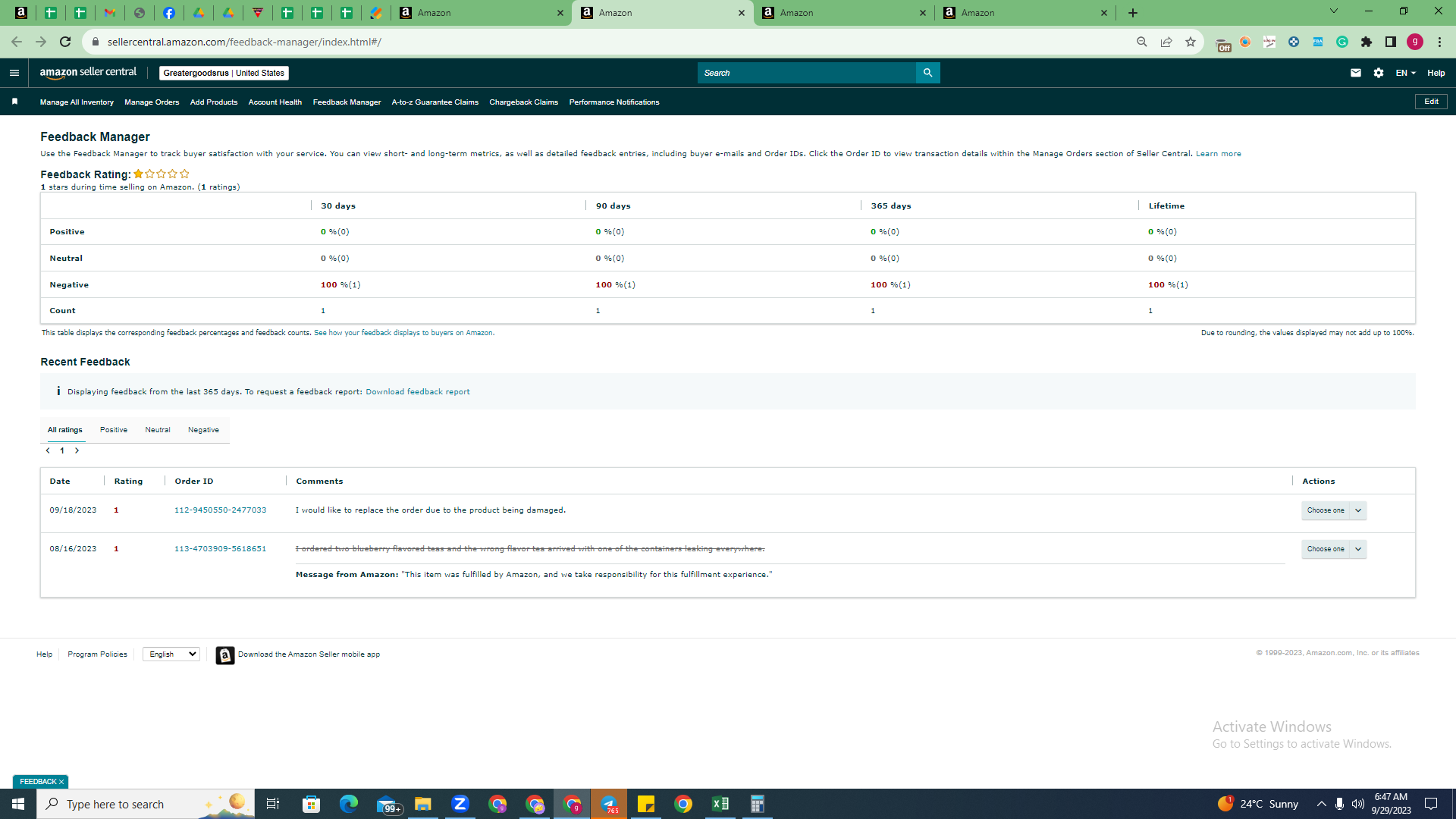Click the Edit button in navigation bar
Screen dimensions: 1456x819
pyautogui.click(x=1431, y=102)
